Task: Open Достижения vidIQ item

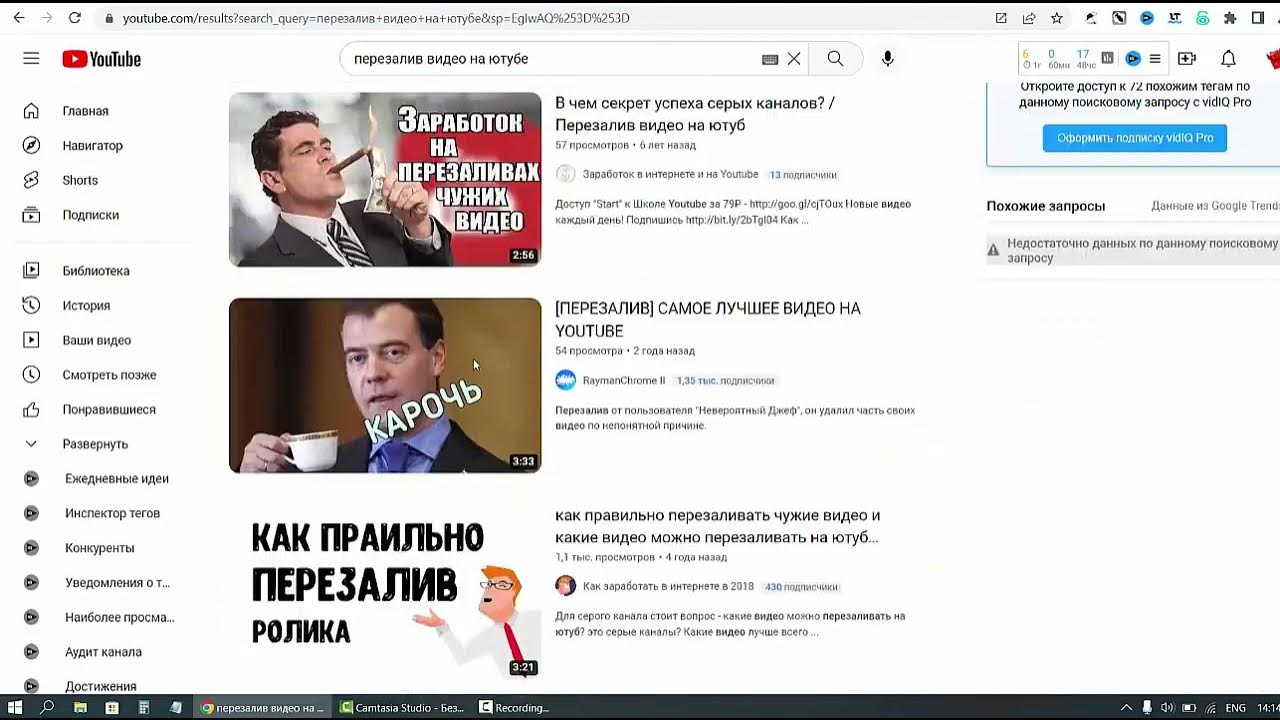Action: tap(100, 686)
